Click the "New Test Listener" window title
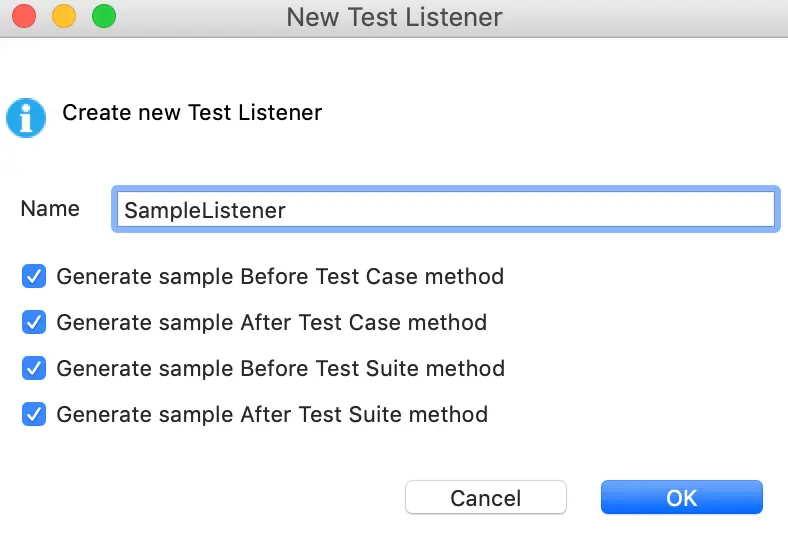Screen dimensions: 788x536 pos(394,17)
